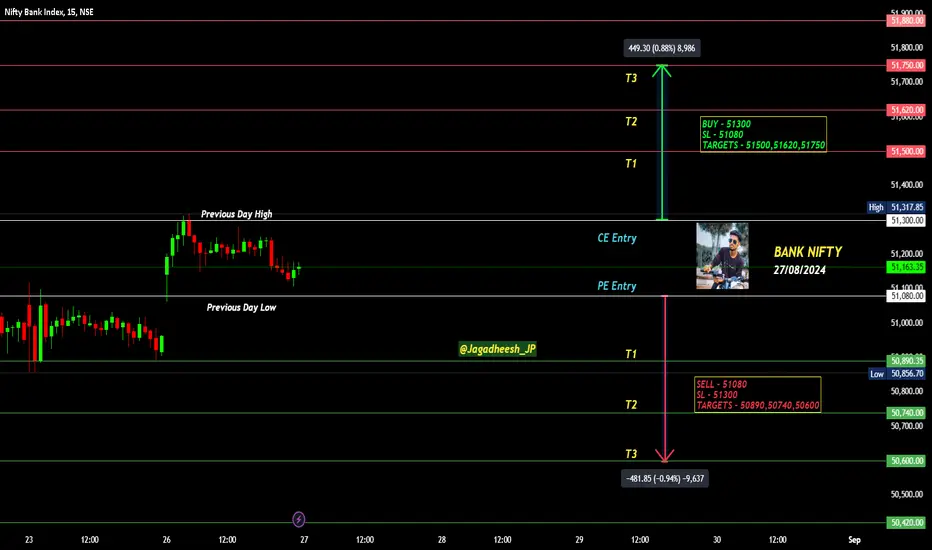Image resolution: width=932 pixels, height=550 pixels.
Task: Select the 51,750.00 red price label
Action: pos(906,65)
